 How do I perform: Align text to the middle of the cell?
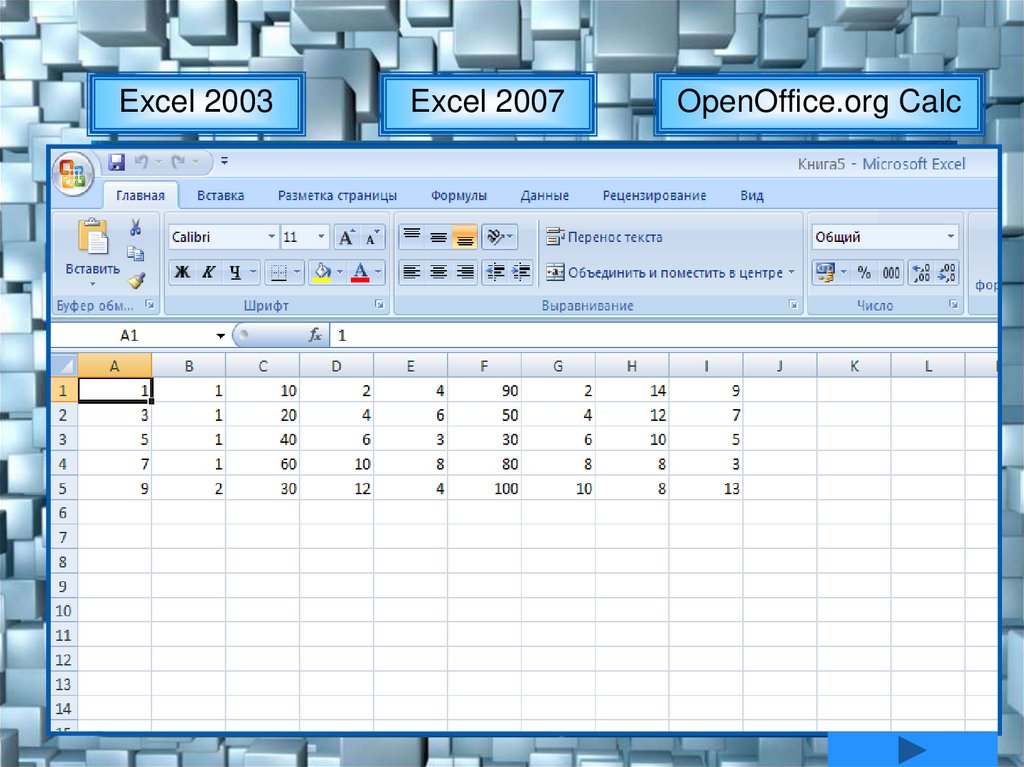point(438,237)
